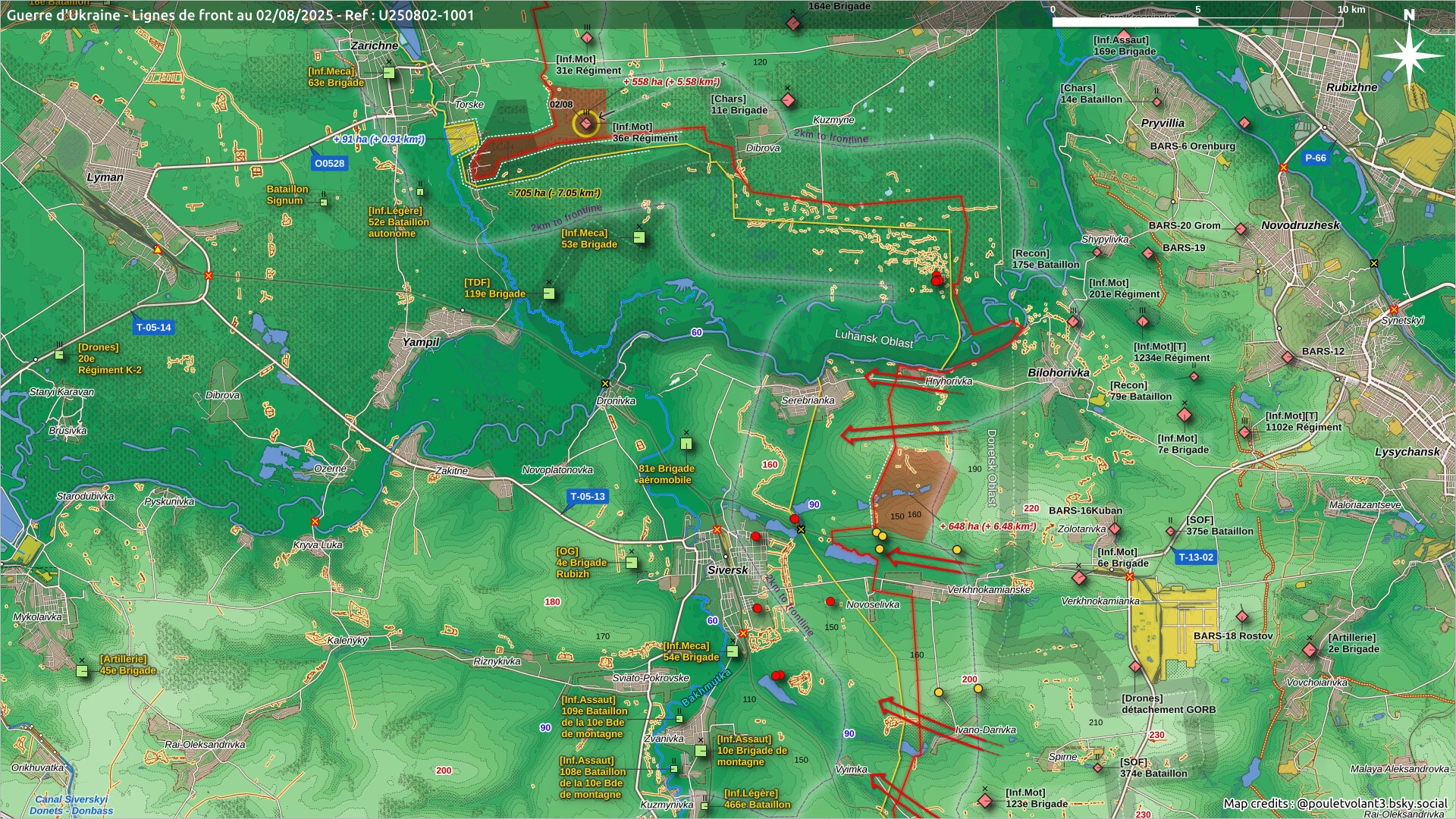
Task: Click the 81e Brigade aéromobile unit square
Action: [686, 444]
